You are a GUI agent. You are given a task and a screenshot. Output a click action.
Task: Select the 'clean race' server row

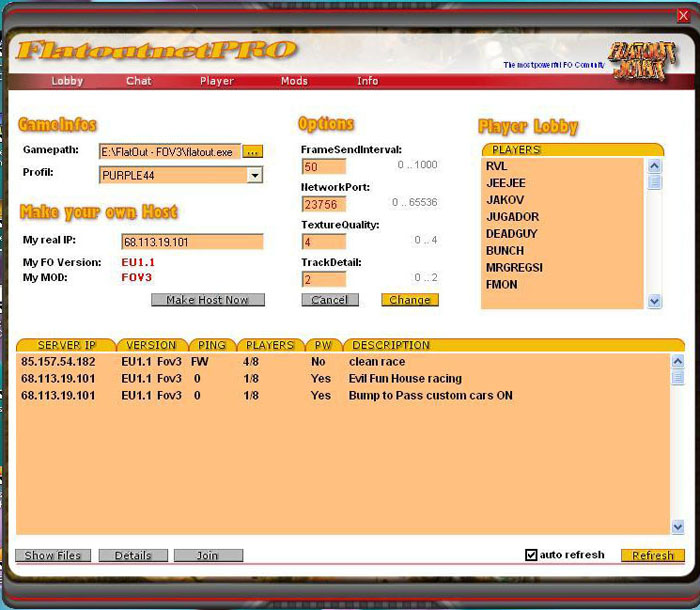pyautogui.click(x=343, y=362)
